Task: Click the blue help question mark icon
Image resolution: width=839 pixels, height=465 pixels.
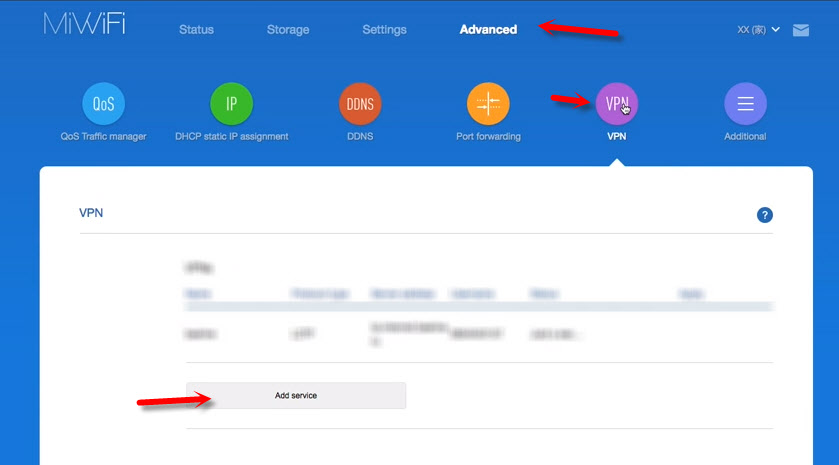Action: click(x=765, y=215)
